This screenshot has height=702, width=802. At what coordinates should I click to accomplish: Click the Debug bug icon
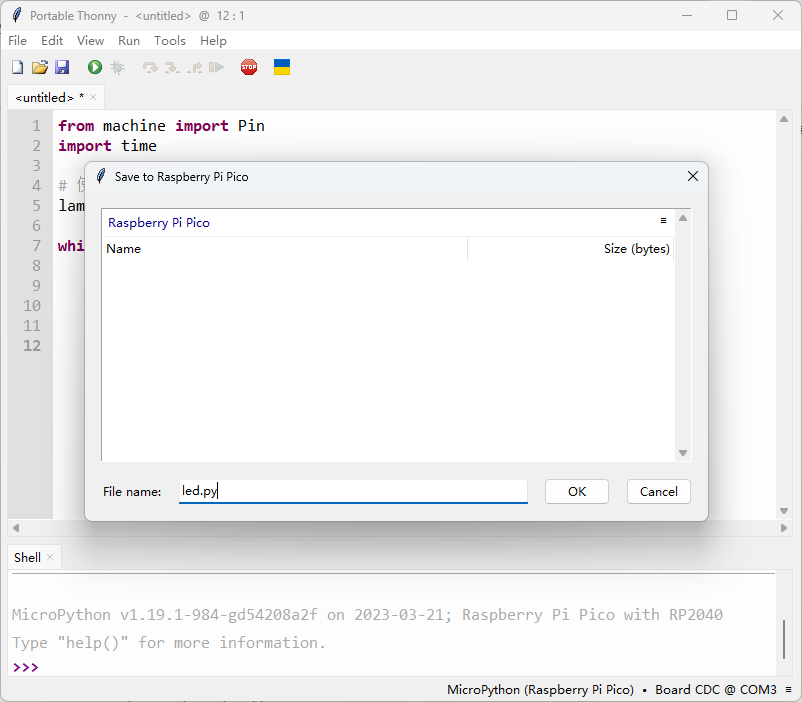click(x=118, y=67)
